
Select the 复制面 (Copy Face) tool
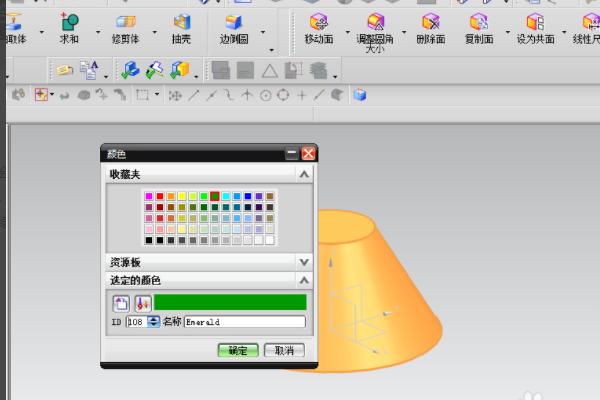tap(479, 22)
